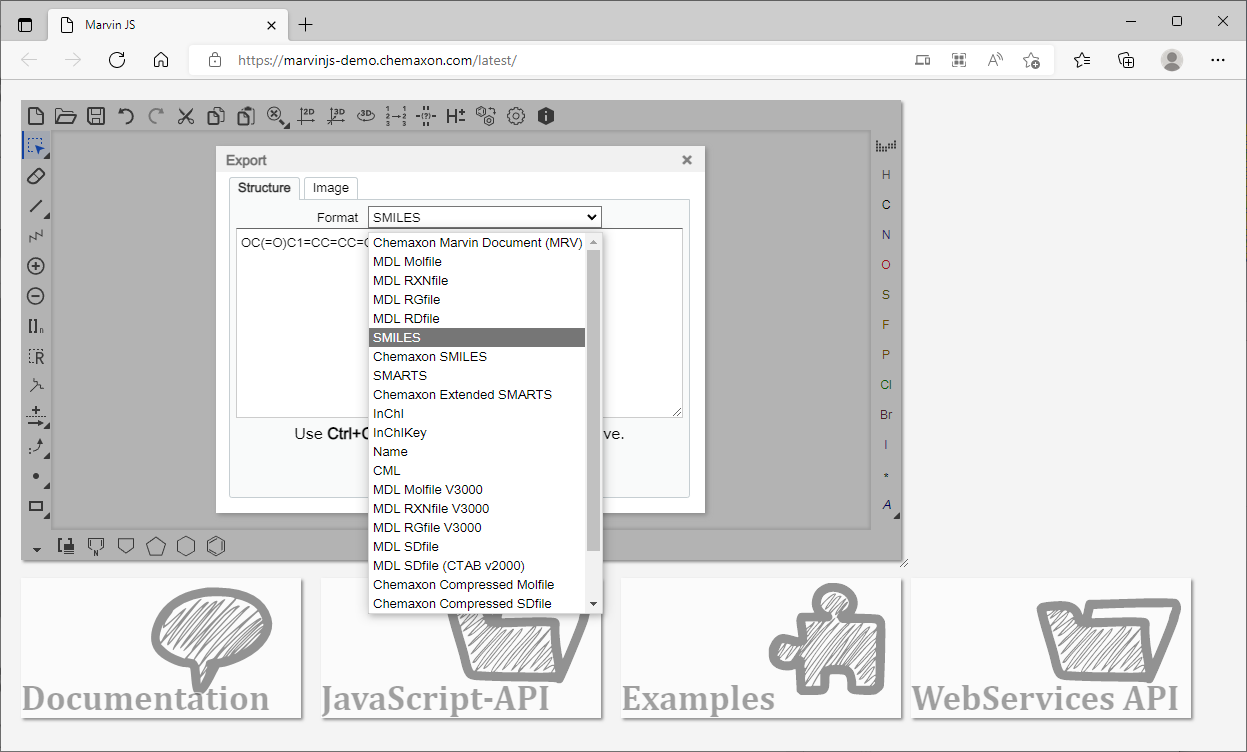Click the 2D clean icon

[x=307, y=116]
